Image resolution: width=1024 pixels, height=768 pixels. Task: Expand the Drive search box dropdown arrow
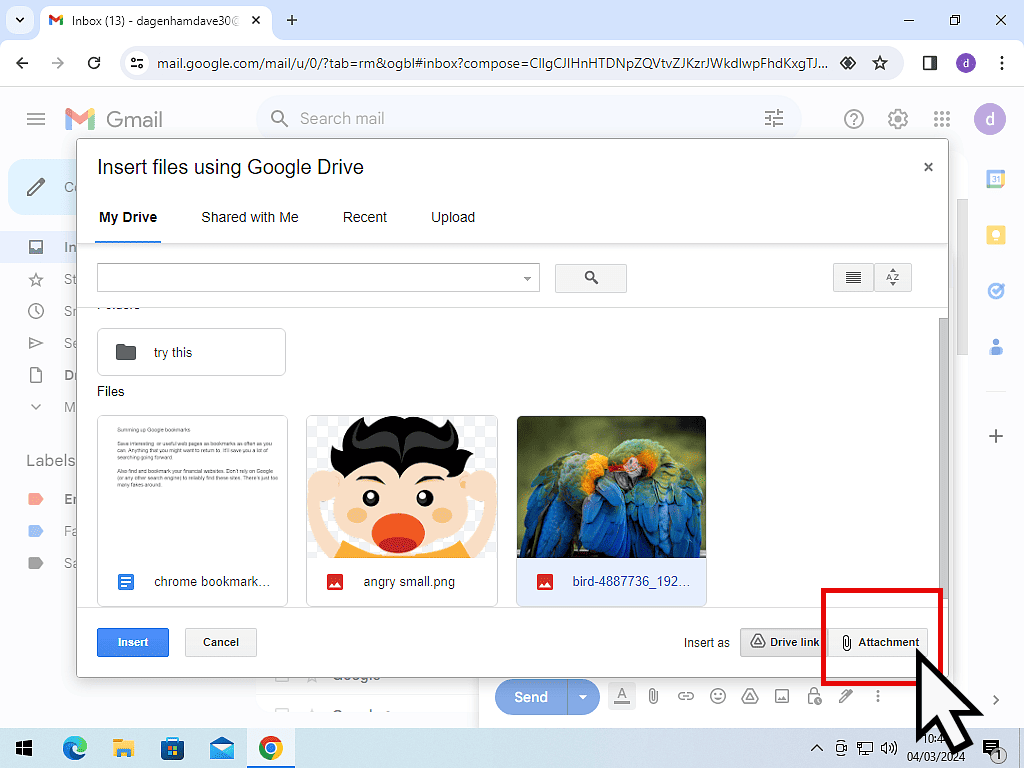point(528,279)
